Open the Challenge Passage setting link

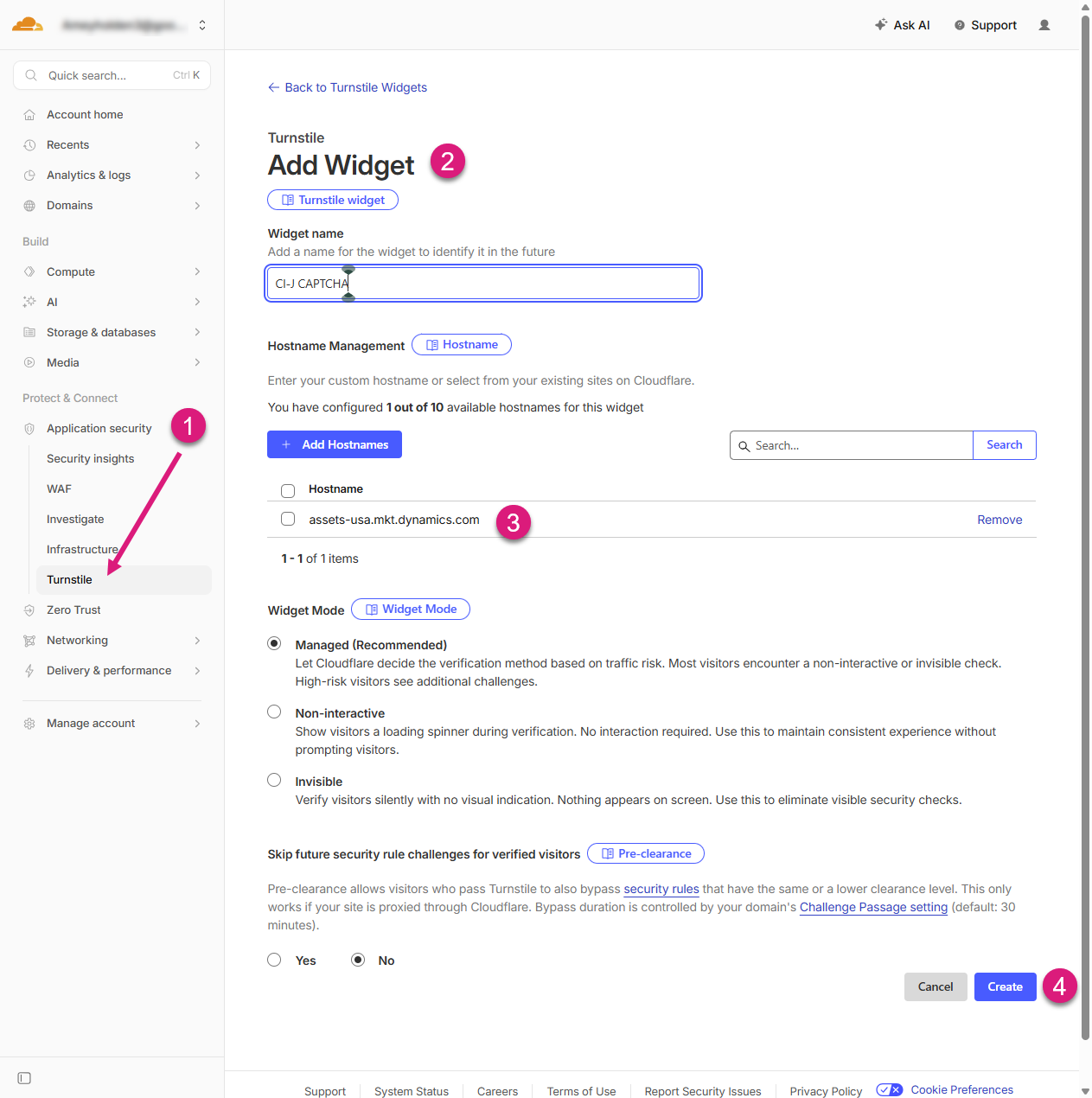pyautogui.click(x=873, y=907)
